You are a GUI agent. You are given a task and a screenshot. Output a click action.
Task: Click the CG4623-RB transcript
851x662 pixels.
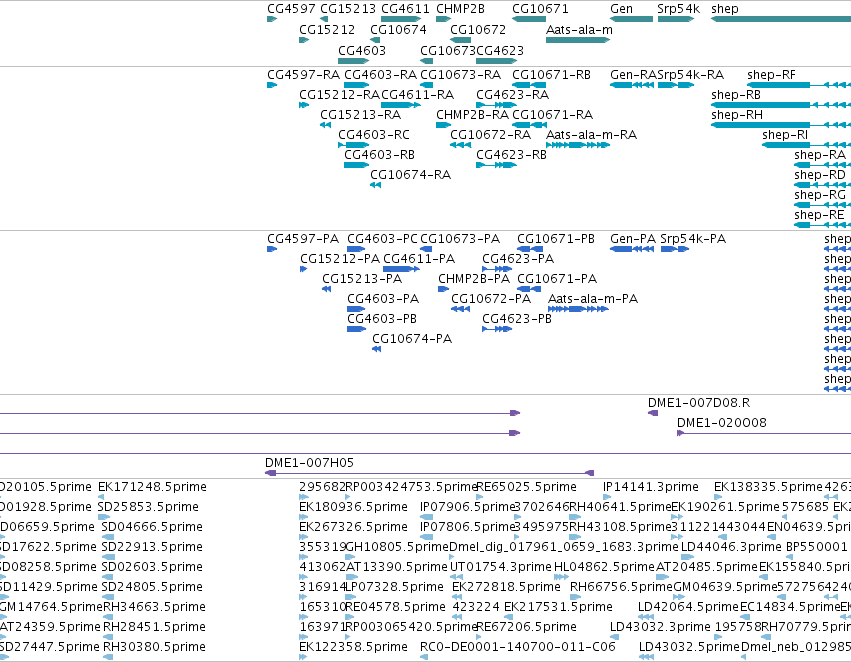(x=496, y=165)
